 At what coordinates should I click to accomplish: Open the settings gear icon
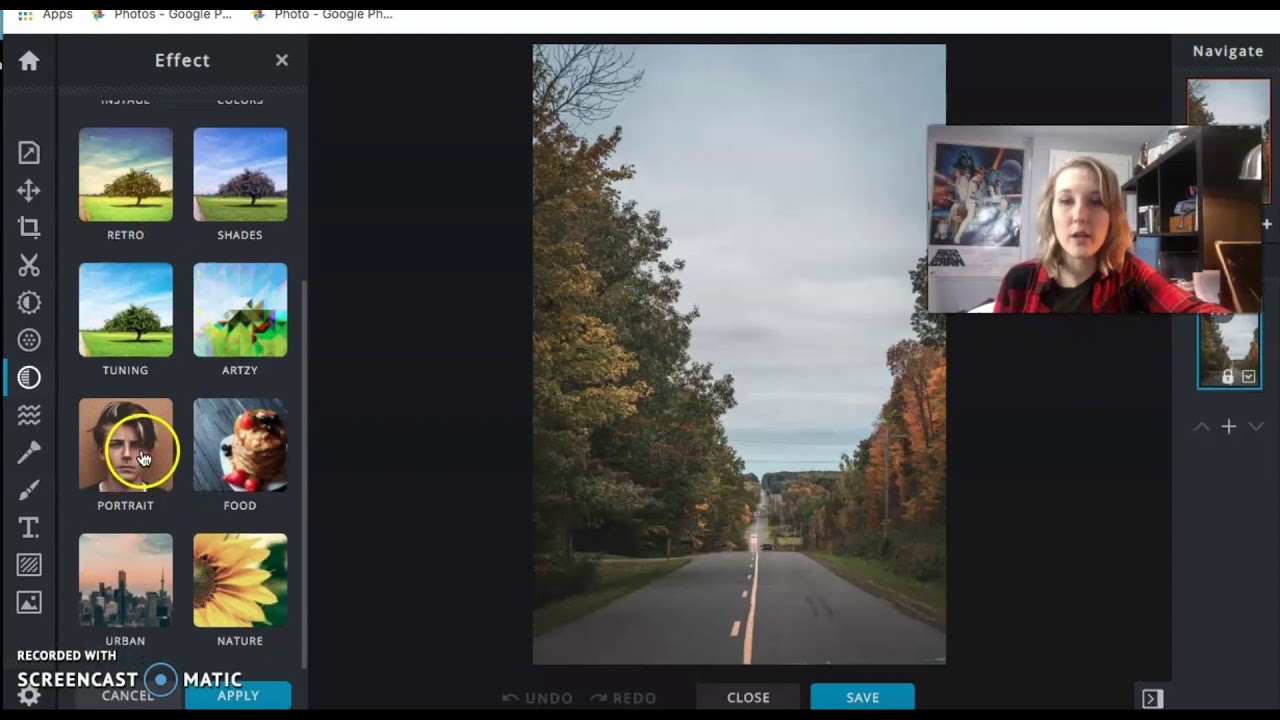pyautogui.click(x=29, y=696)
